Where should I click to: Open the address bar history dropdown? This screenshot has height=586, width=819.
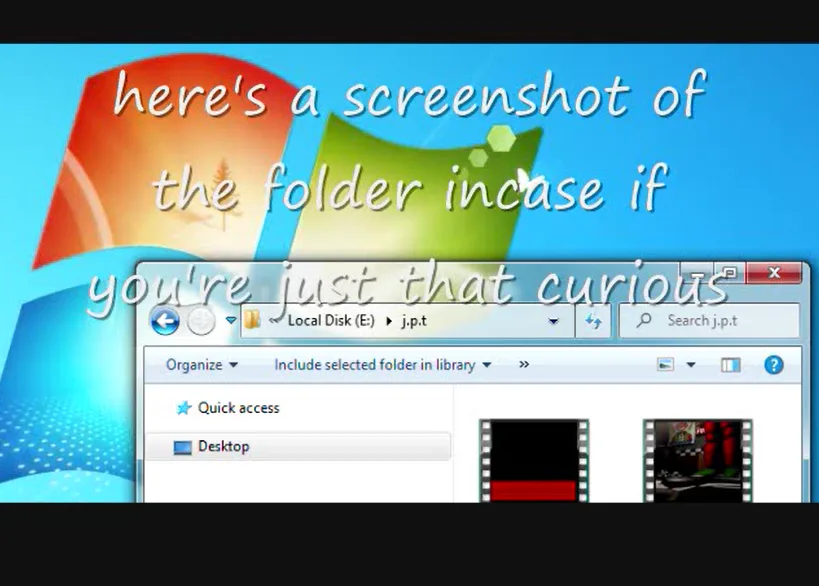click(553, 321)
